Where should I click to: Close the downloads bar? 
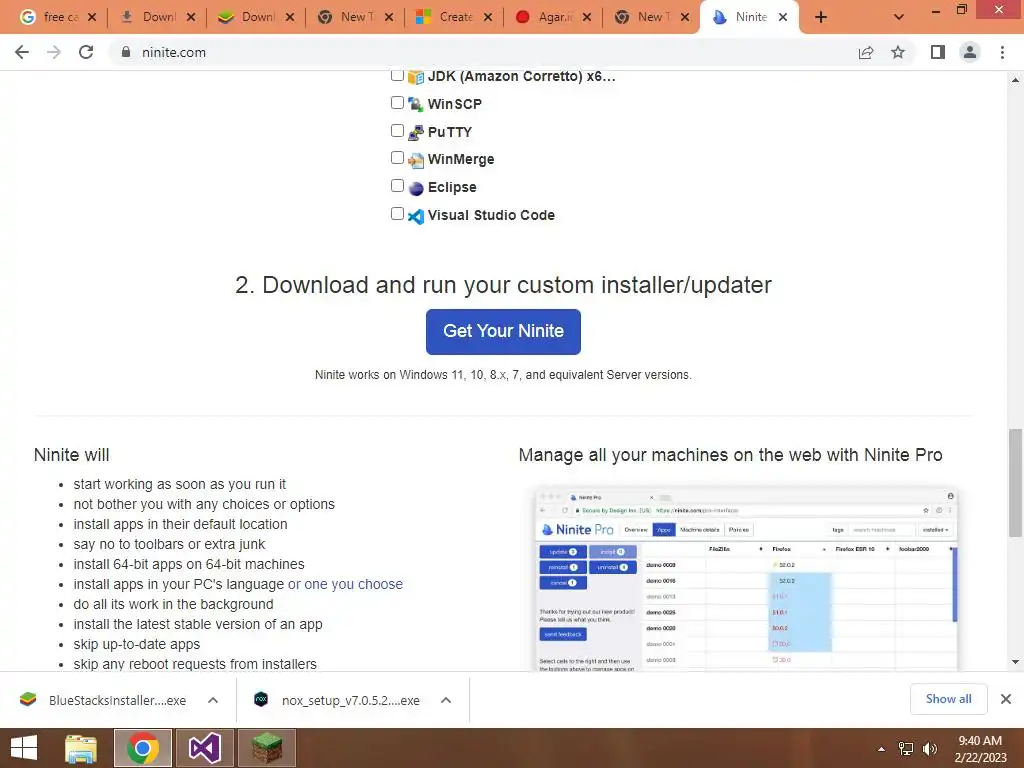click(x=1006, y=699)
